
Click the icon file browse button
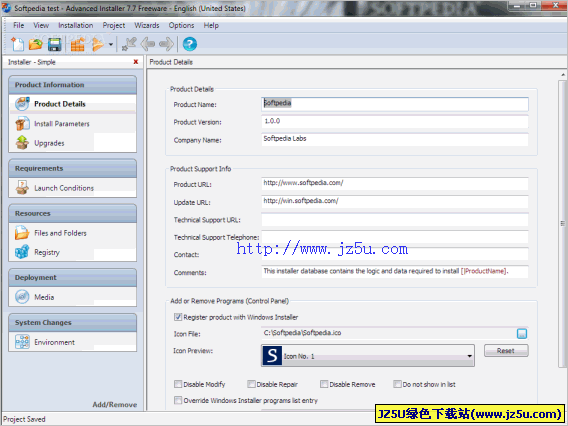coord(522,334)
